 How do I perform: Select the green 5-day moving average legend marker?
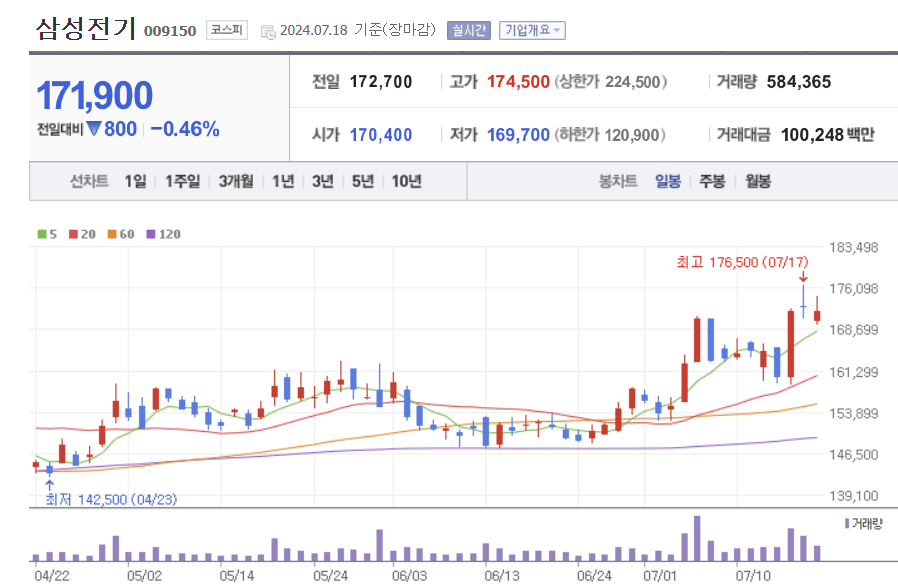click(41, 234)
